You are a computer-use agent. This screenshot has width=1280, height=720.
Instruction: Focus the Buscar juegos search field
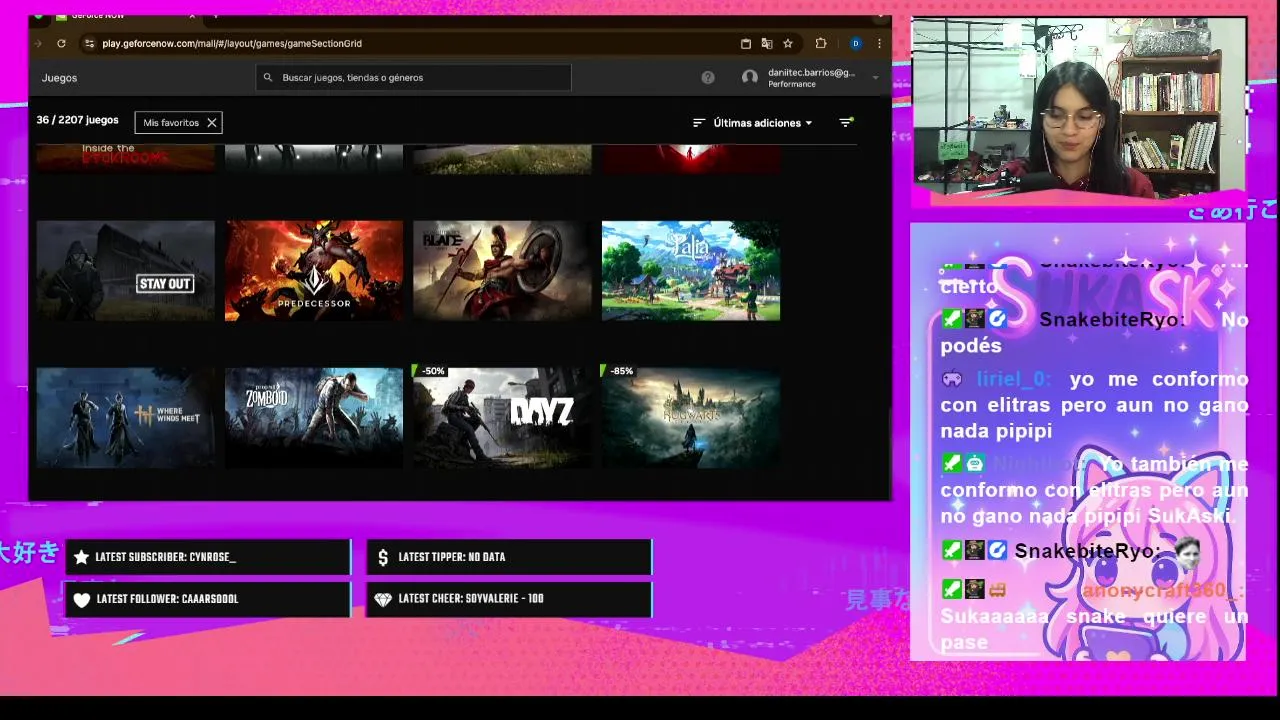[413, 77]
